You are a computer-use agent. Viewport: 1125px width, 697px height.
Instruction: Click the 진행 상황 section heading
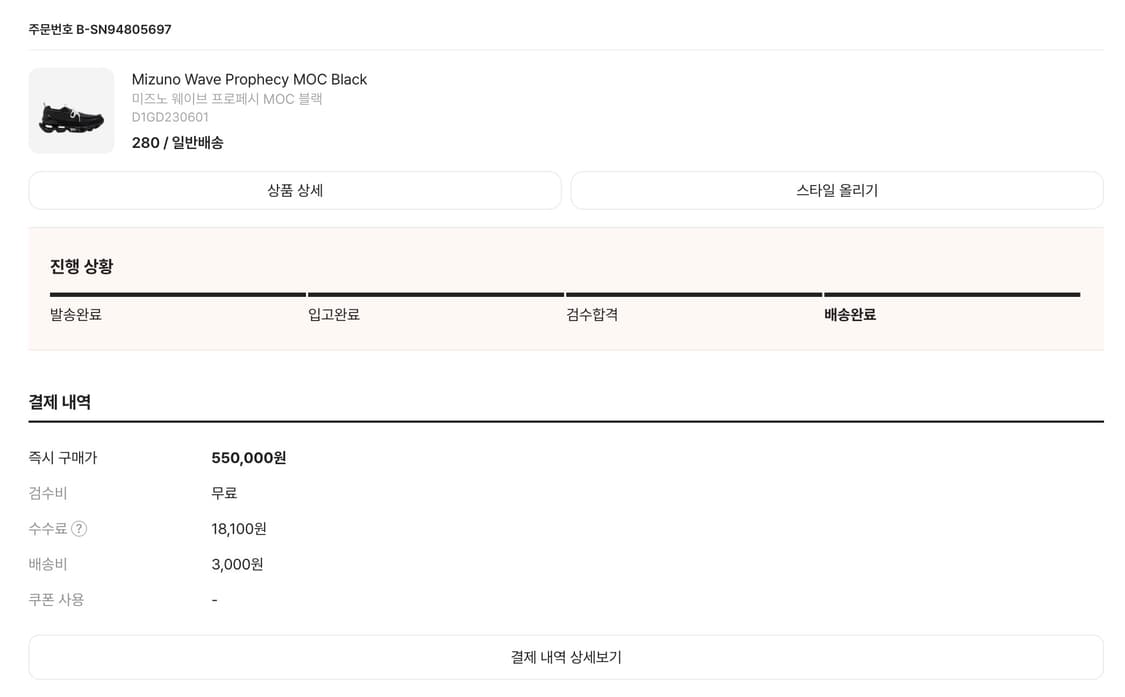click(83, 266)
